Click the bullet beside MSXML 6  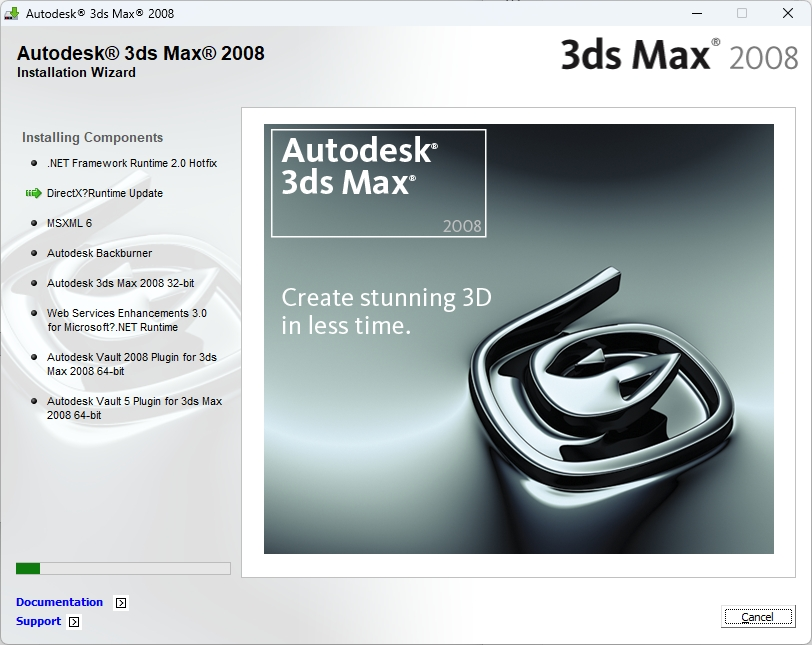[34, 223]
